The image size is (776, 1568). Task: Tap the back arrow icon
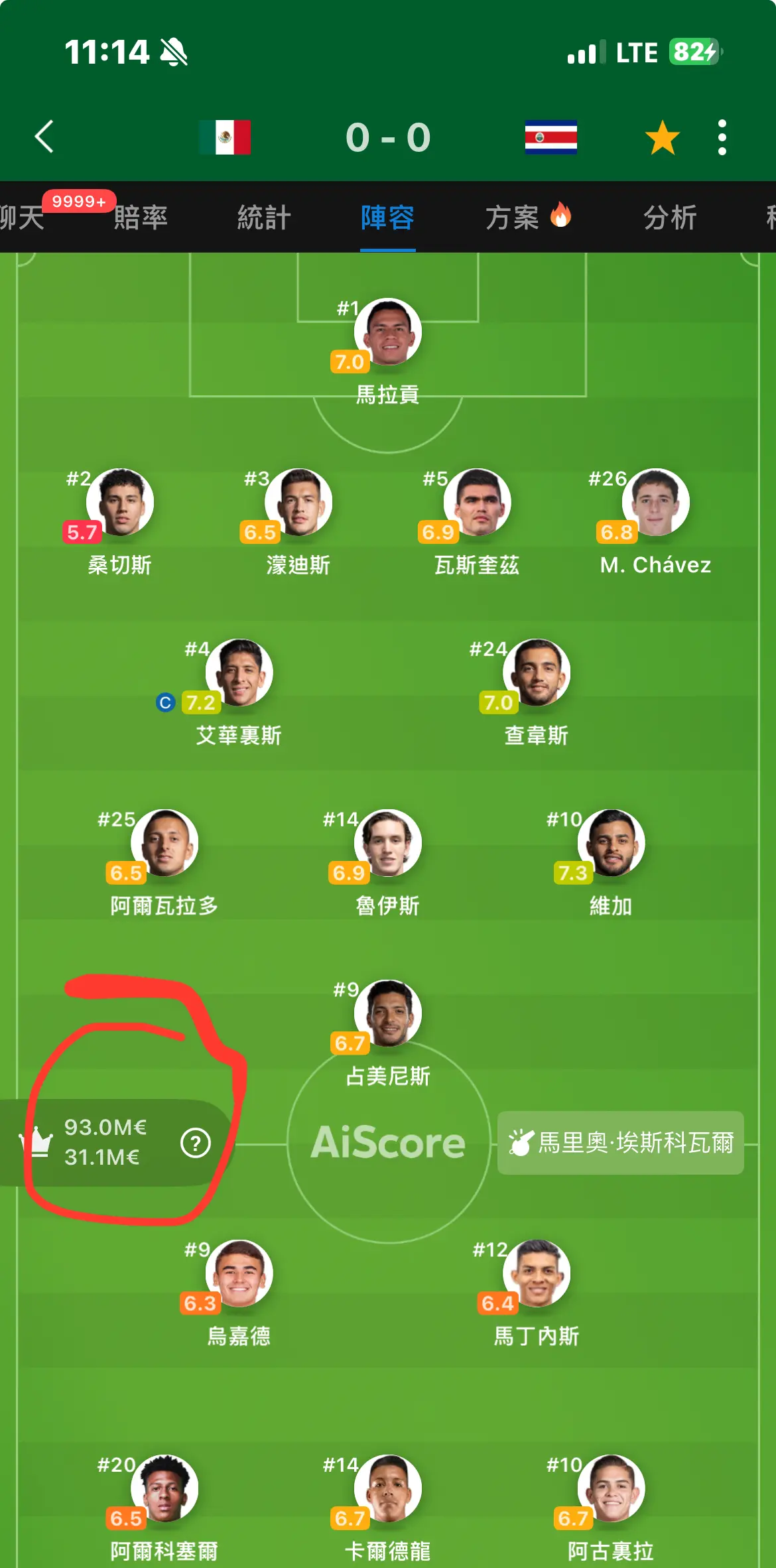pos(44,137)
